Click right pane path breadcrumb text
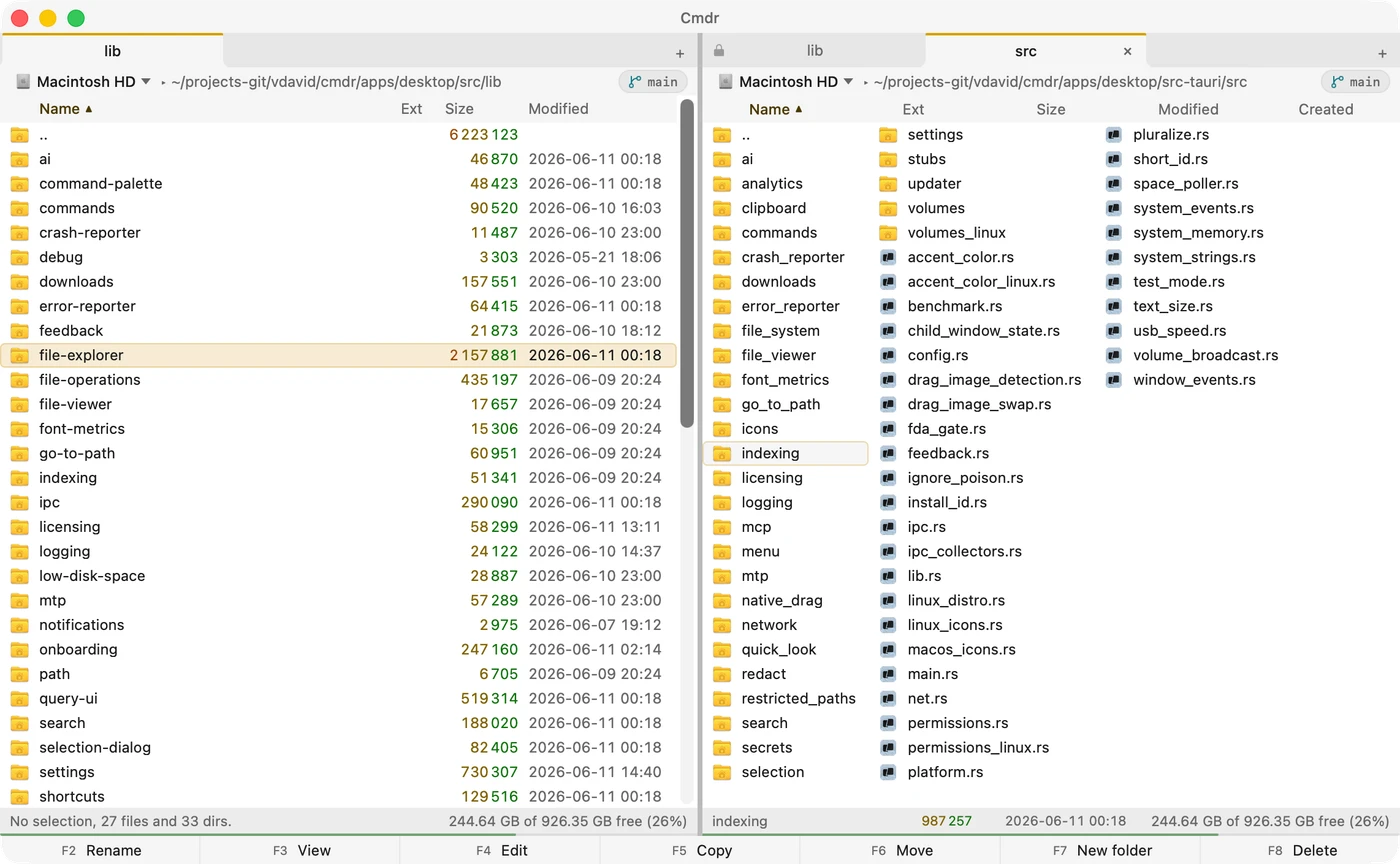Image resolution: width=1400 pixels, height=864 pixels. click(1060, 82)
